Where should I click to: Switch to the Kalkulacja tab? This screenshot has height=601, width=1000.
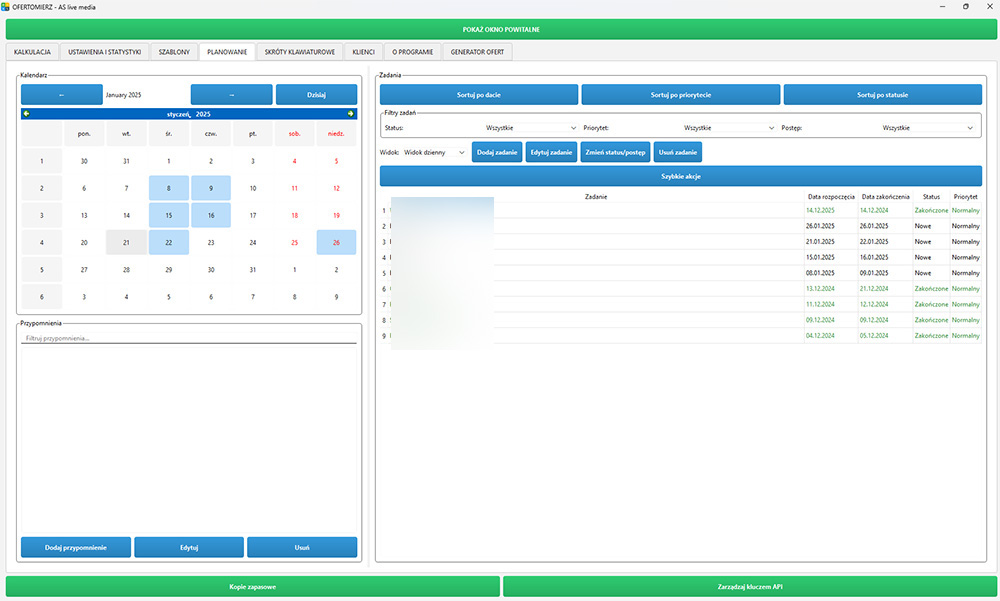[x=32, y=51]
